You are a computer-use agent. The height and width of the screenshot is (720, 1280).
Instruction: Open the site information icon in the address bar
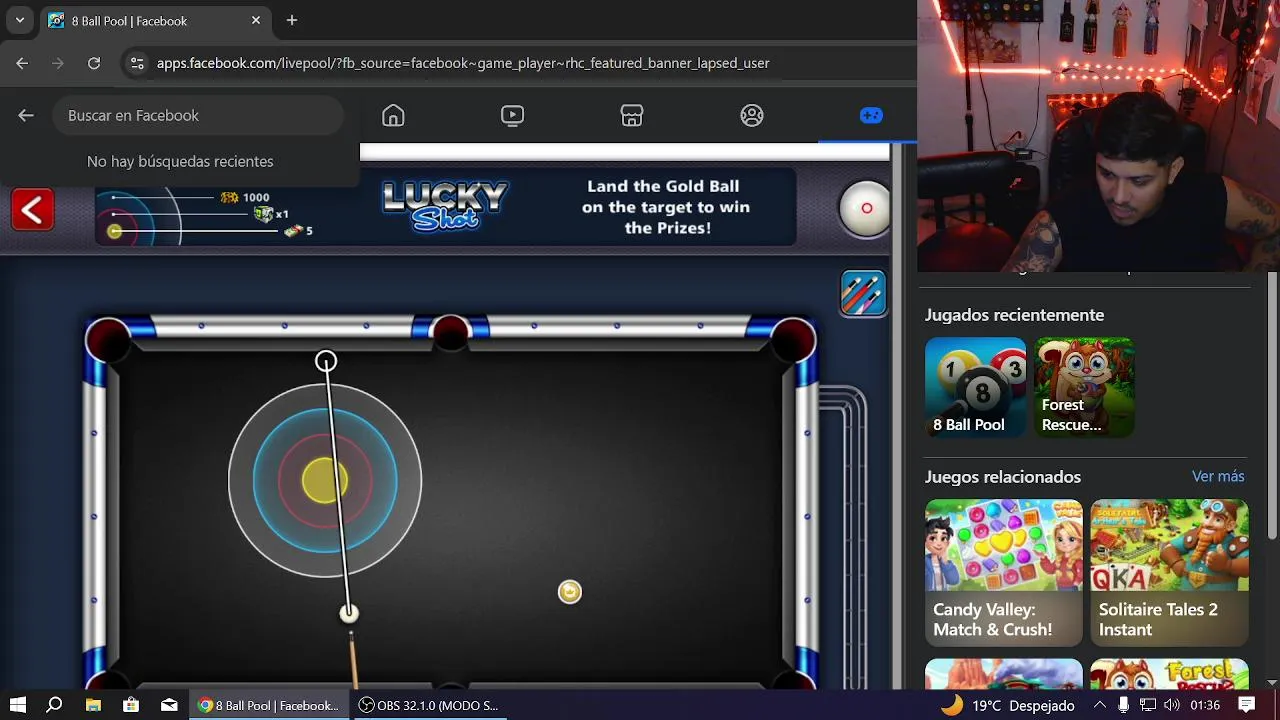(137, 63)
